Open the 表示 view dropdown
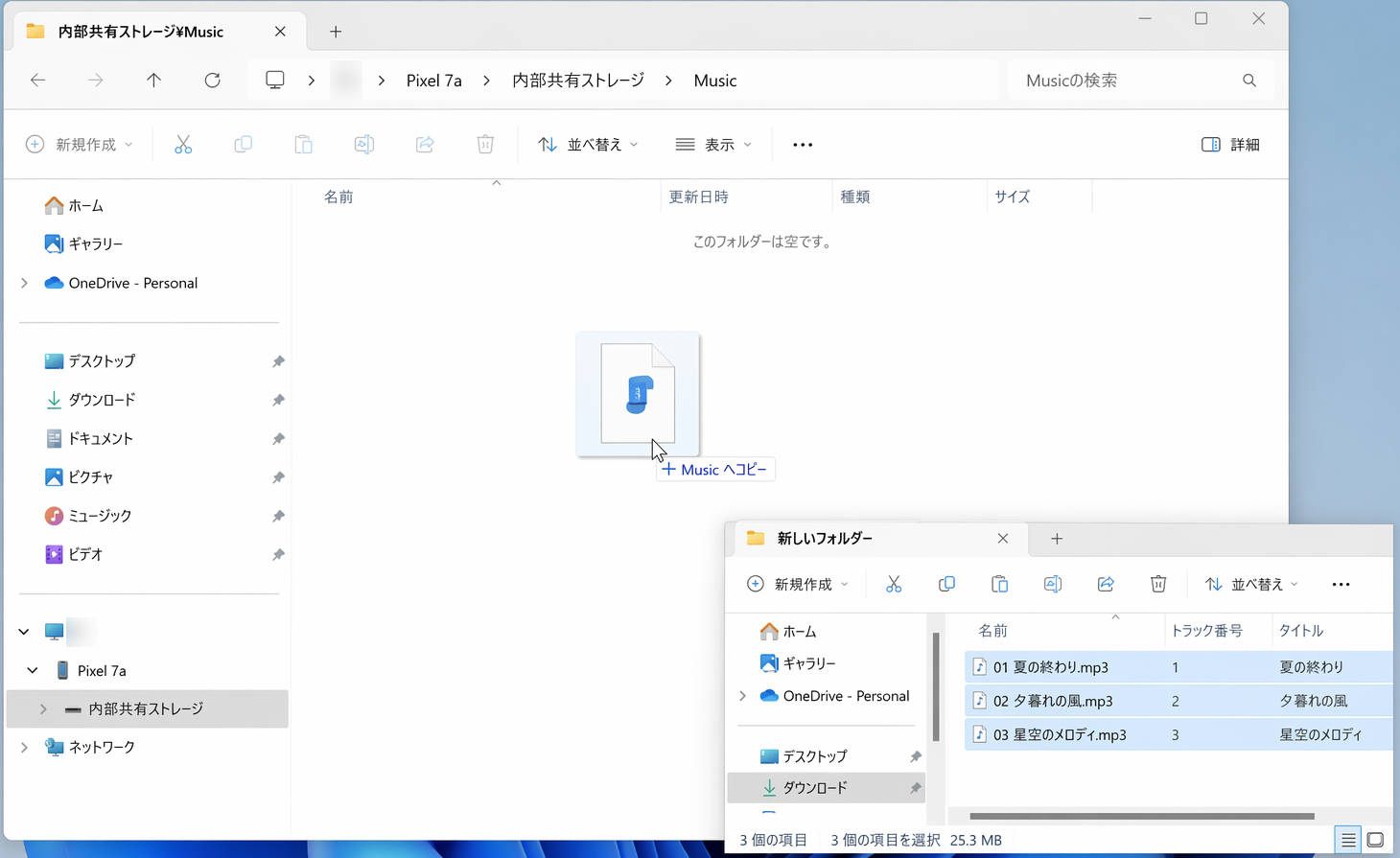This screenshot has width=1400, height=858. (712, 144)
